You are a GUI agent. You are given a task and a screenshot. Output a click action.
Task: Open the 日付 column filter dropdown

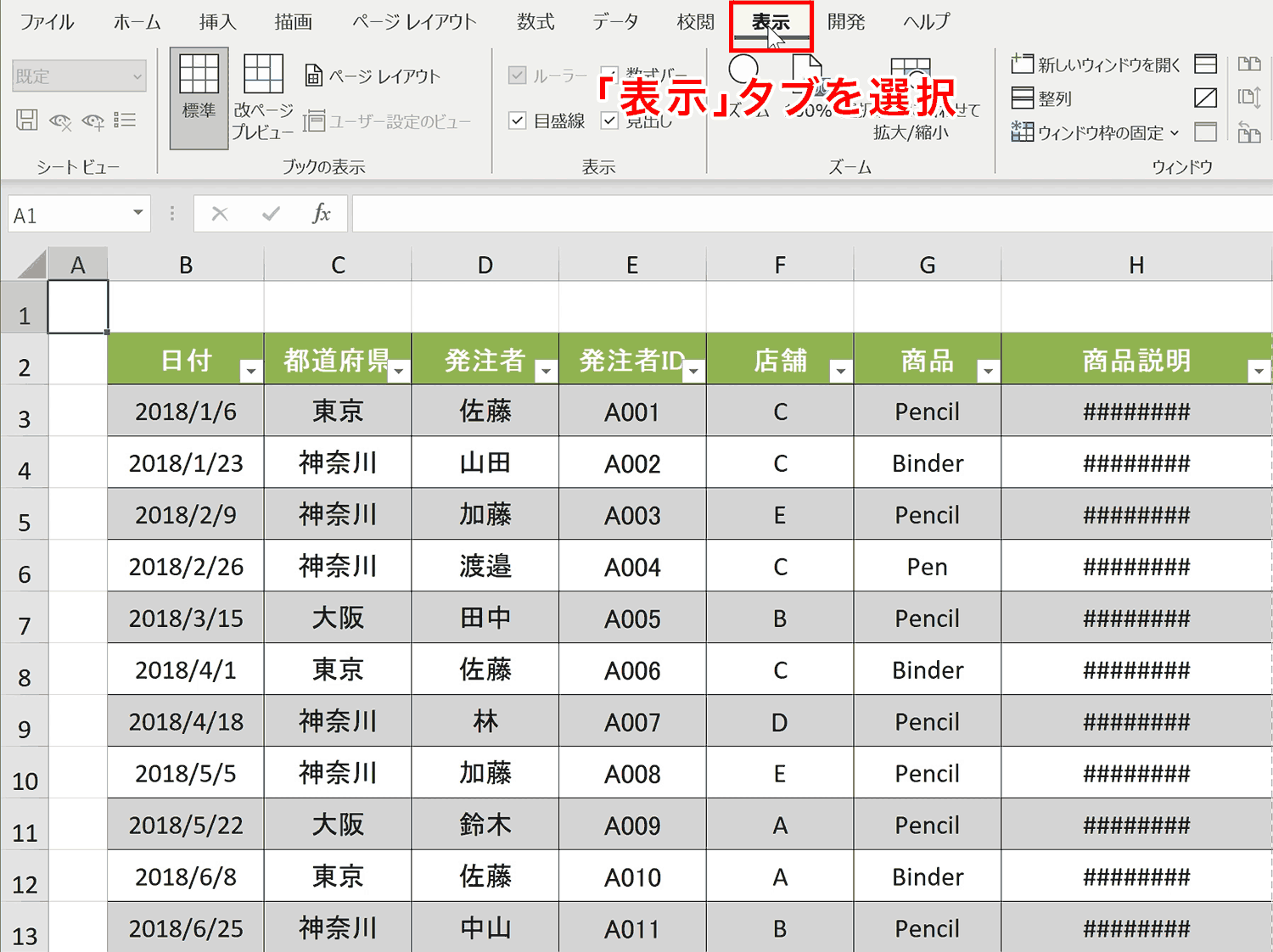[250, 371]
